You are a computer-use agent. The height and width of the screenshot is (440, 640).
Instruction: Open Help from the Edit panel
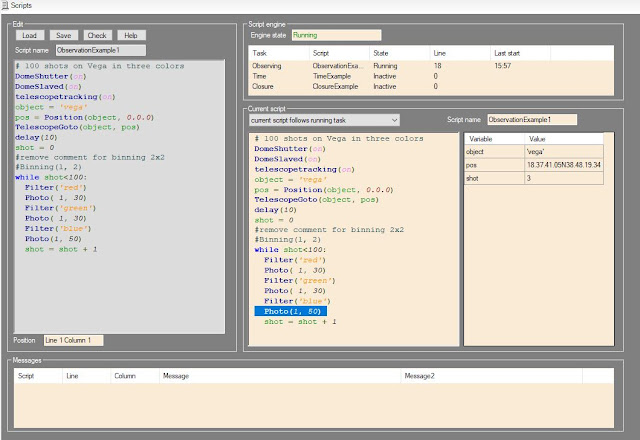pos(130,34)
